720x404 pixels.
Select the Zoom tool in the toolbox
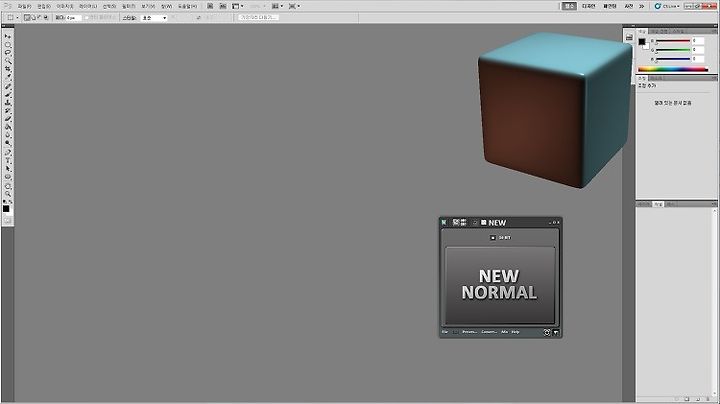pyautogui.click(x=7, y=194)
